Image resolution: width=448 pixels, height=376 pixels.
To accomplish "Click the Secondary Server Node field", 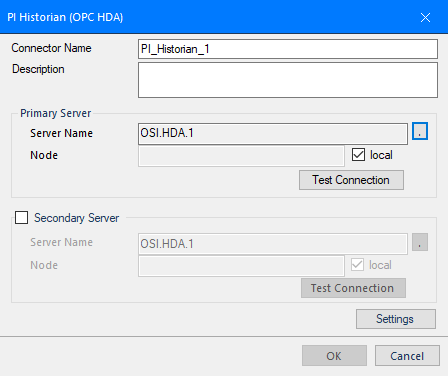I will [241, 266].
